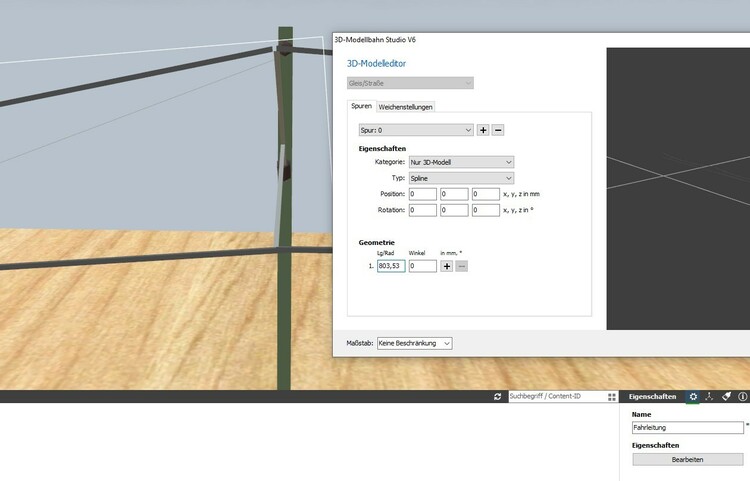This screenshot has height=481, width=750.
Task: Click the refresh catalog icon beside the search box
Action: click(x=497, y=396)
